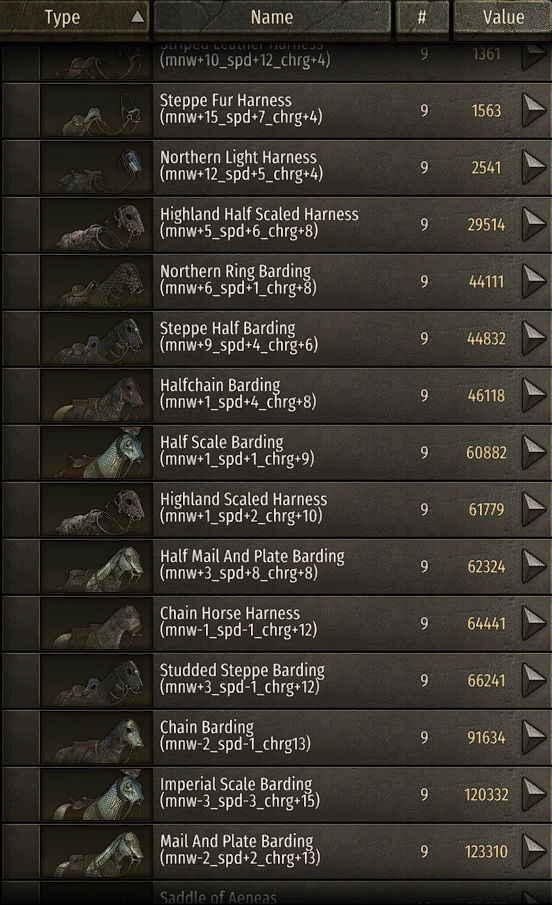
Task: Click transfer arrow for Half Scale Barding
Action: 534,452
